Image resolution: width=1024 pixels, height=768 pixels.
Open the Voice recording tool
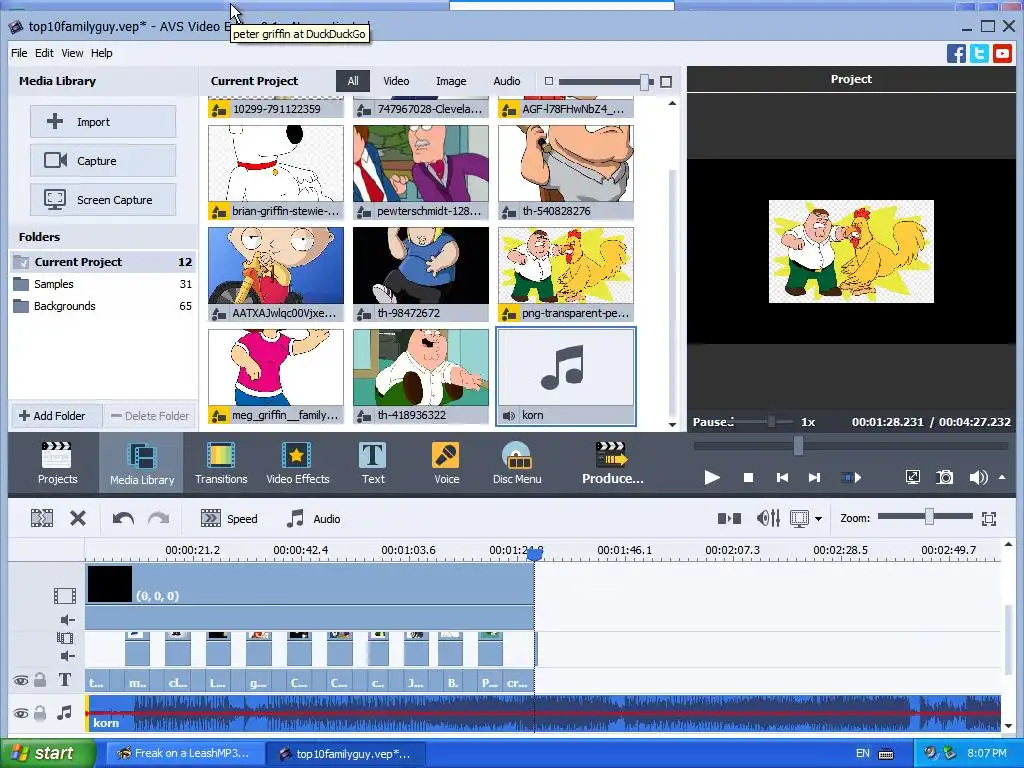[446, 463]
